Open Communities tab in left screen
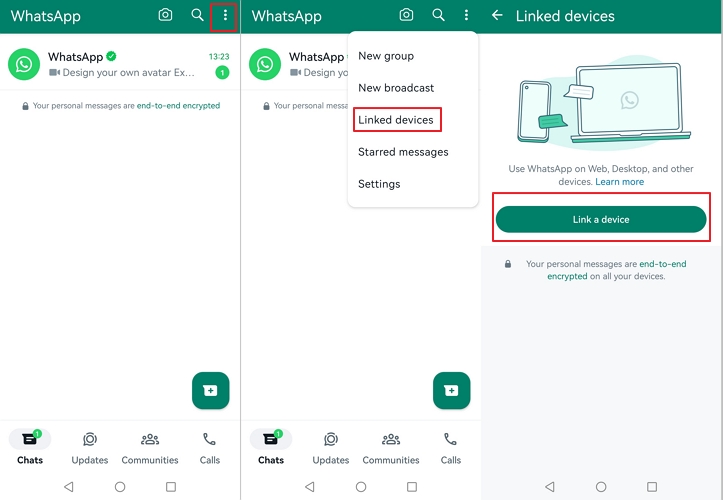The width and height of the screenshot is (723, 500). tap(150, 447)
